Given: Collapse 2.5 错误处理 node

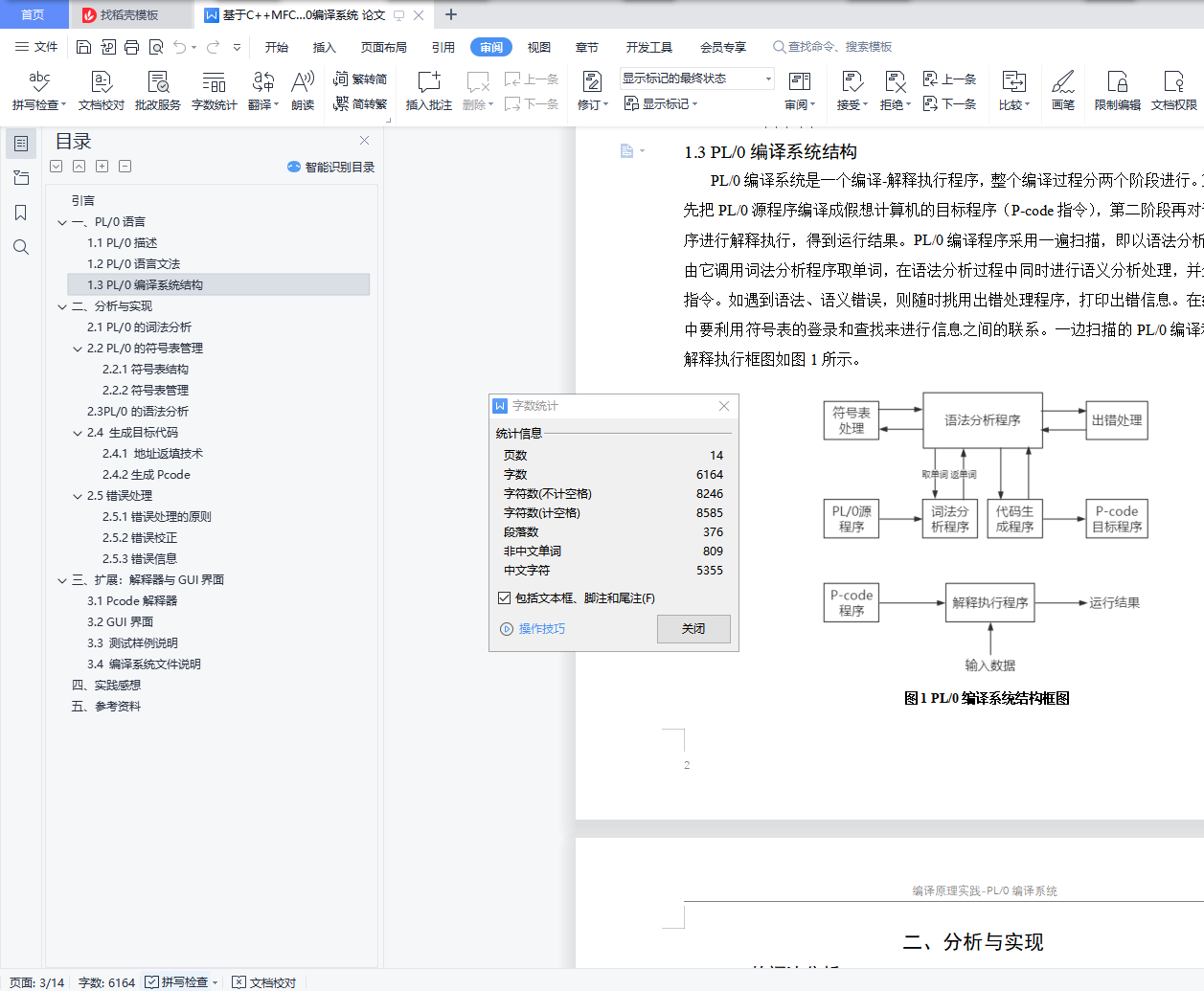Looking at the screenshot, I should tap(78, 496).
